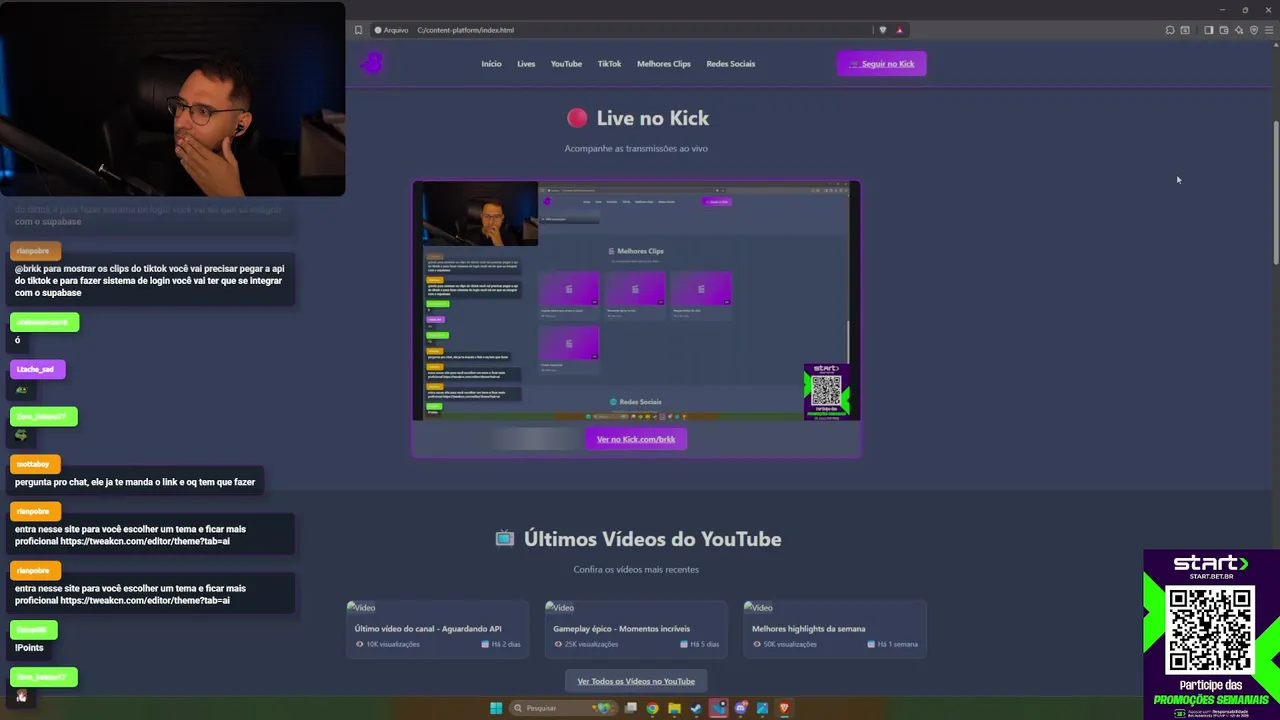This screenshot has width=1280, height=720.
Task: Click 'Há 5 dias' text
Action: click(x=705, y=644)
